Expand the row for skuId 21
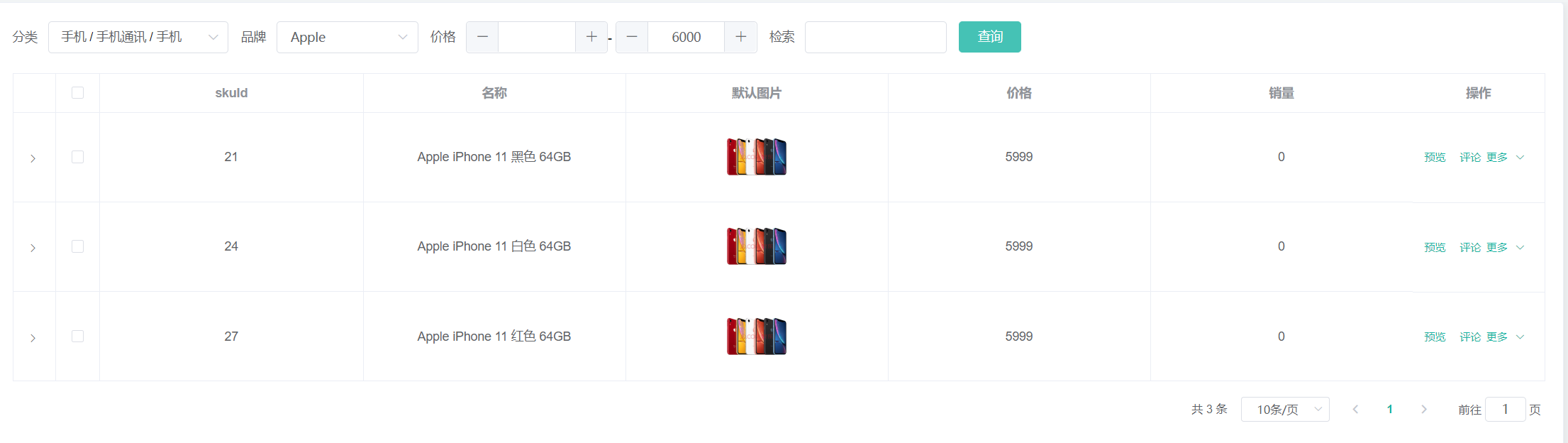Screen dimensions: 1568x443 33,158
